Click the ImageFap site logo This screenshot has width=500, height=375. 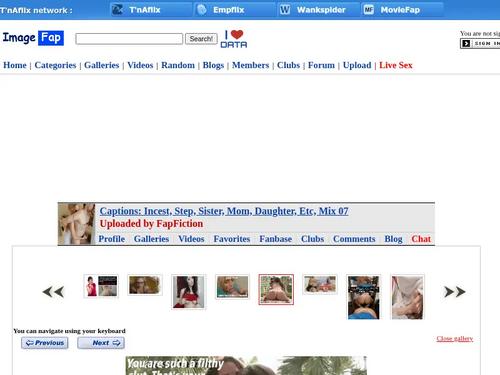tap(33, 38)
